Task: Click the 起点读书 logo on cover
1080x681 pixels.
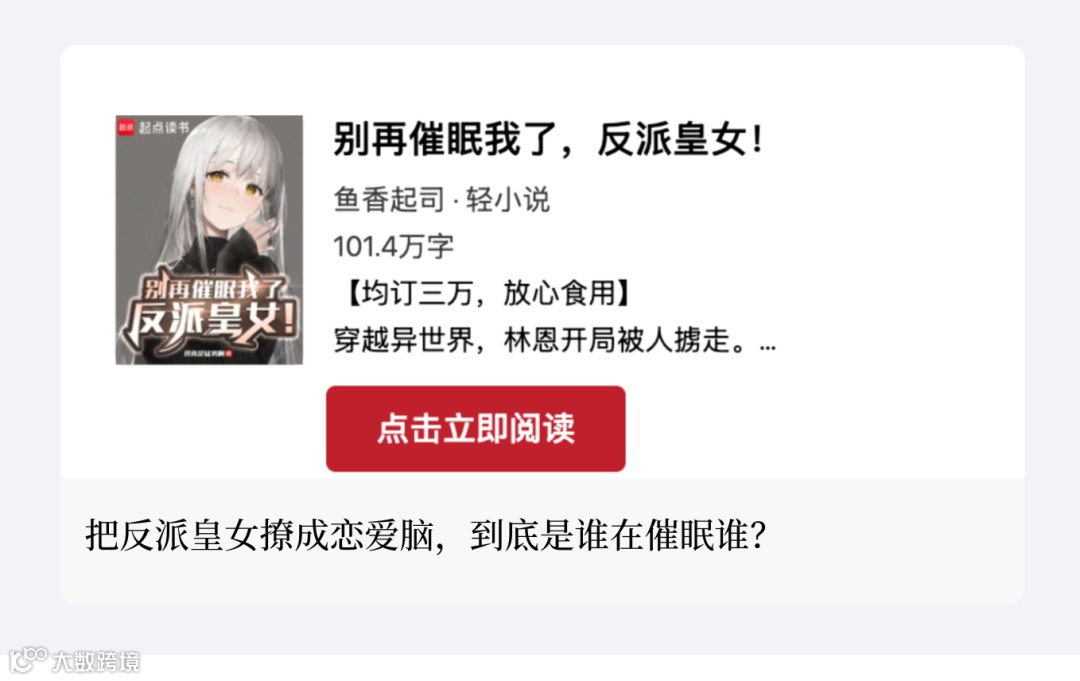Action: (126, 127)
